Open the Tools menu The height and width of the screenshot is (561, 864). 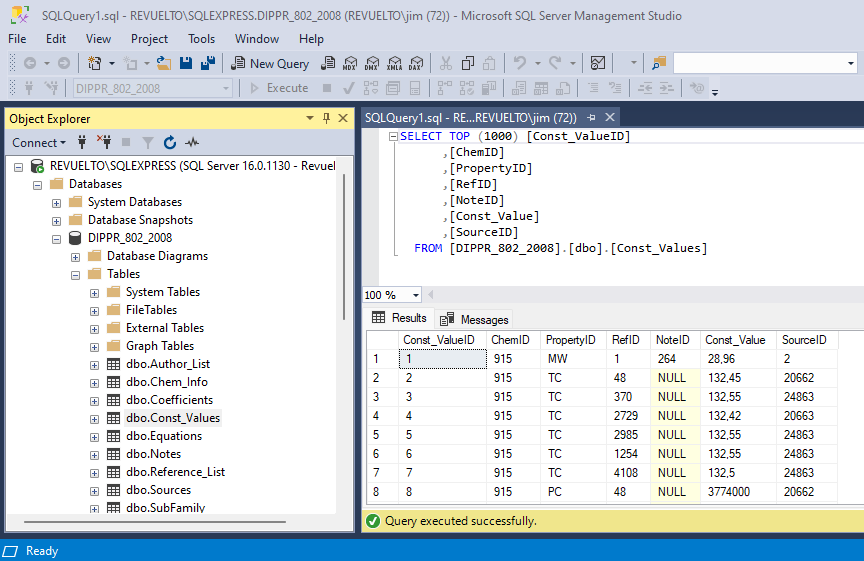[x=201, y=39]
